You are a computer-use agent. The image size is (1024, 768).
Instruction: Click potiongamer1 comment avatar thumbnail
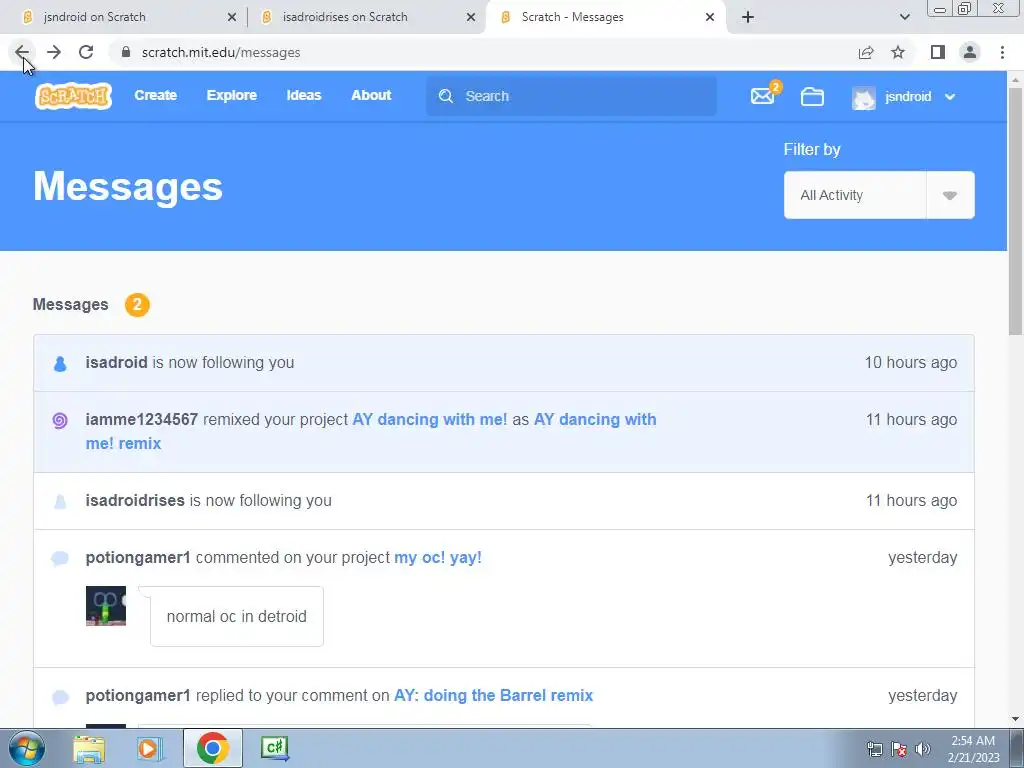106,606
